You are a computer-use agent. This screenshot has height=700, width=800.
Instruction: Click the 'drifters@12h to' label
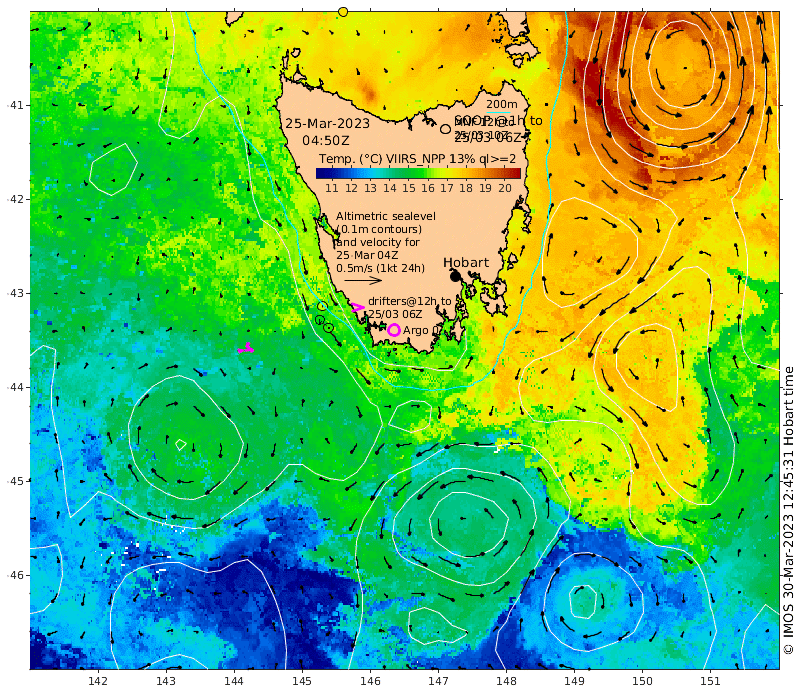(410, 301)
